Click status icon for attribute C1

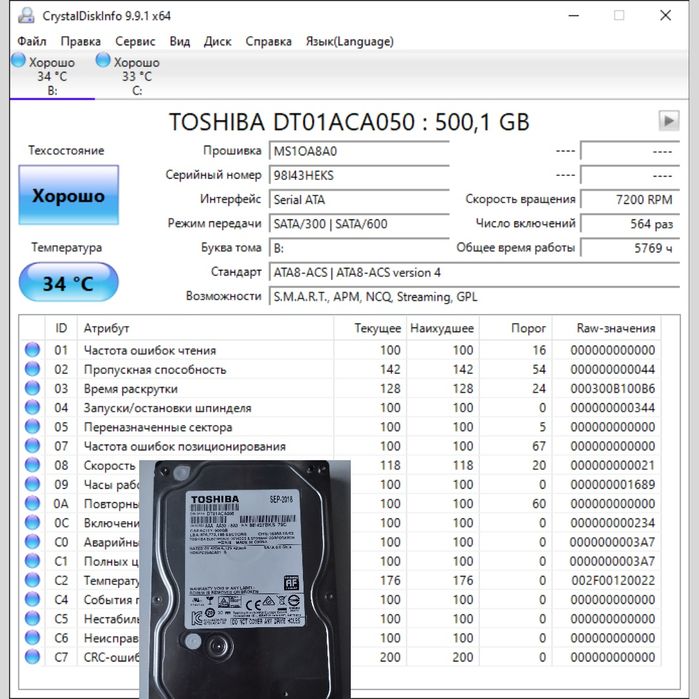pos(32,561)
